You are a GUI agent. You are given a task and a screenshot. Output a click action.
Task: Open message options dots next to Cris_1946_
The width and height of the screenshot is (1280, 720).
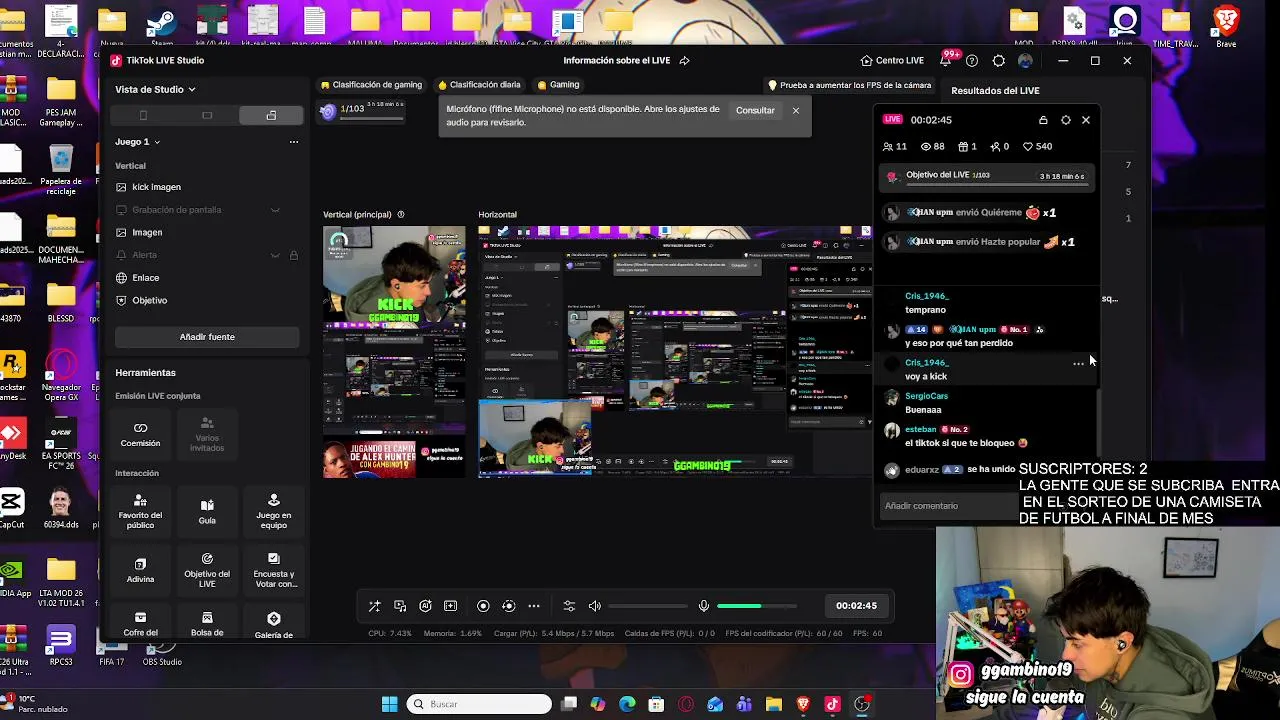[1078, 364]
